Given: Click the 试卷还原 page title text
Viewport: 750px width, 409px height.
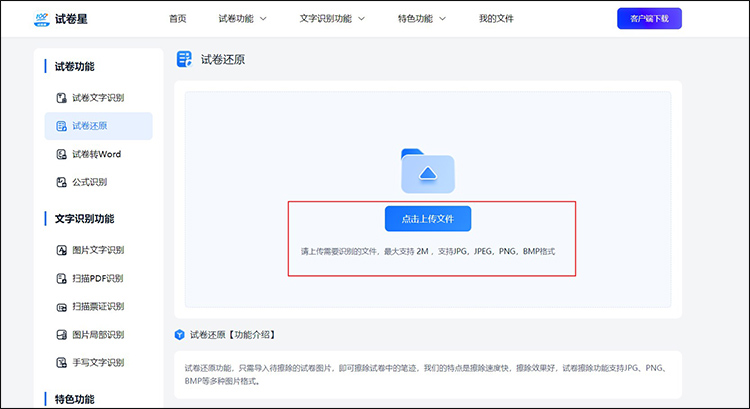Looking at the screenshot, I should [x=223, y=59].
